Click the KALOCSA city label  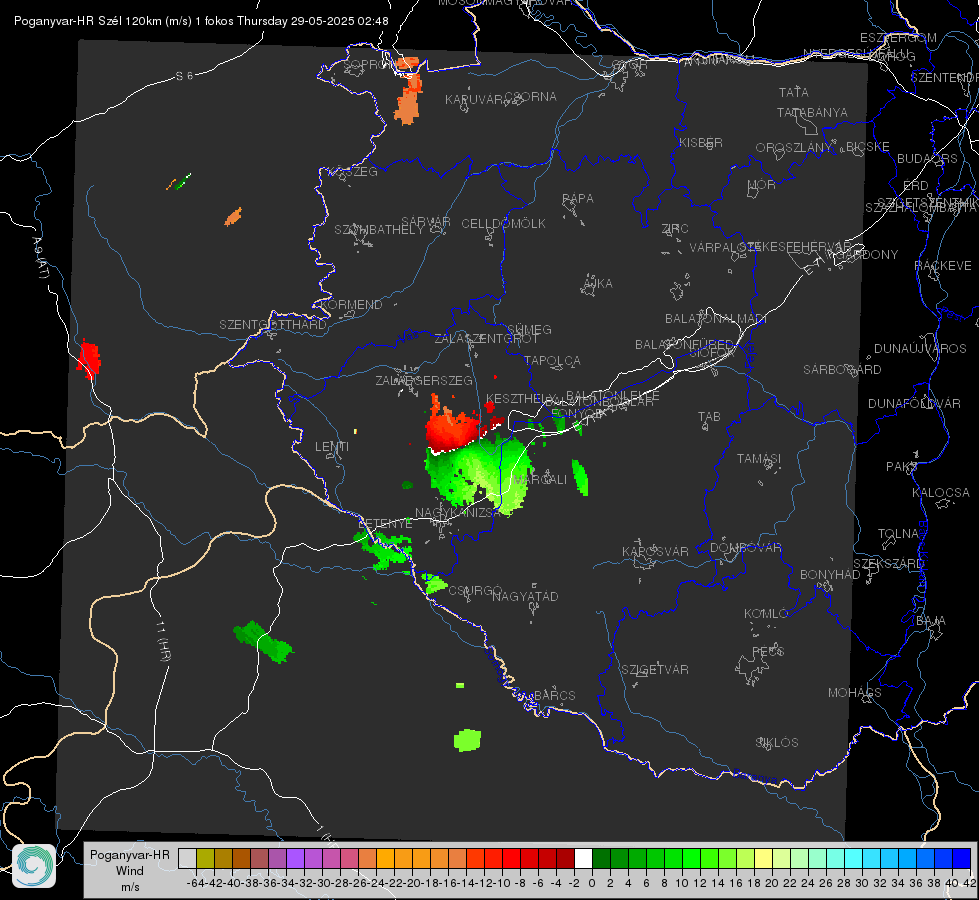point(941,492)
